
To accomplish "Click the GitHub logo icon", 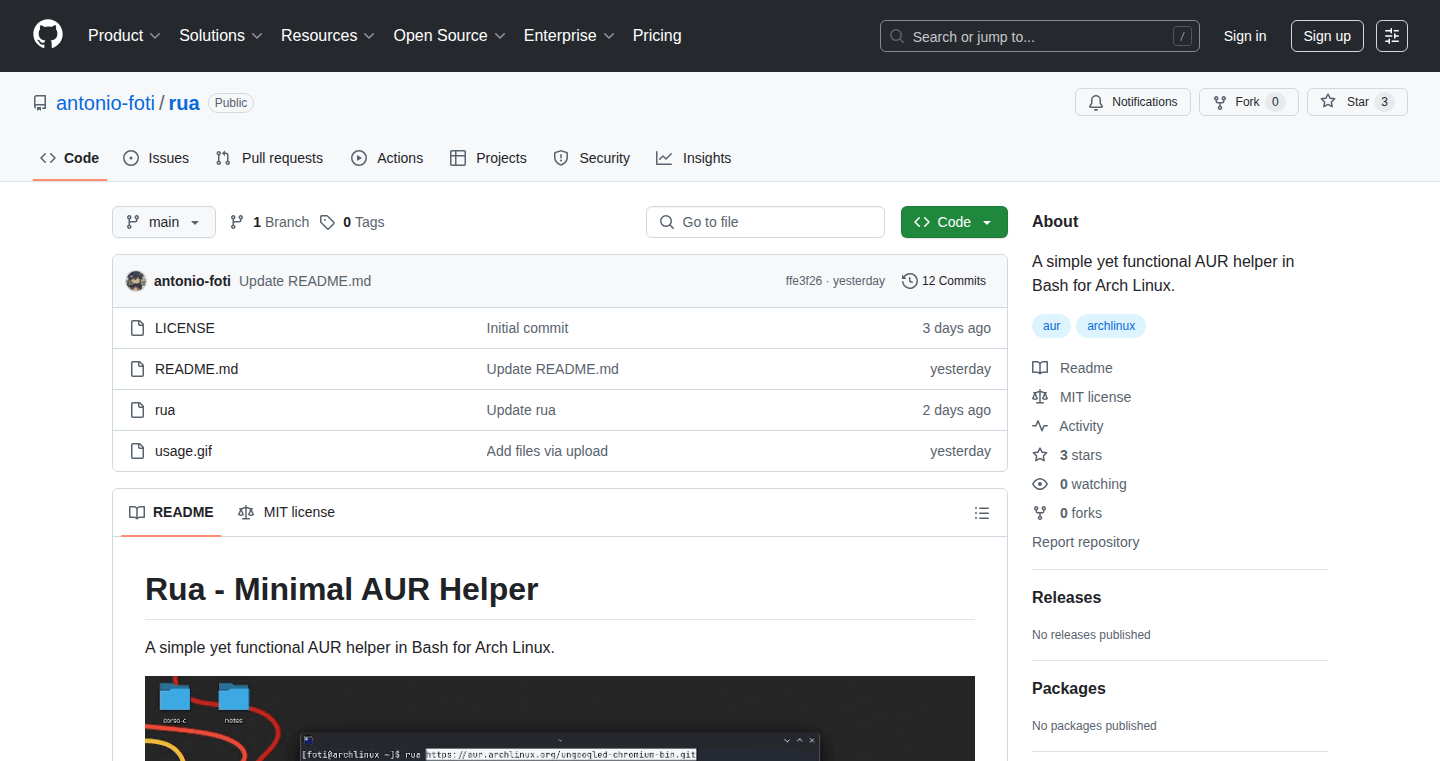I will pyautogui.click(x=48, y=36).
